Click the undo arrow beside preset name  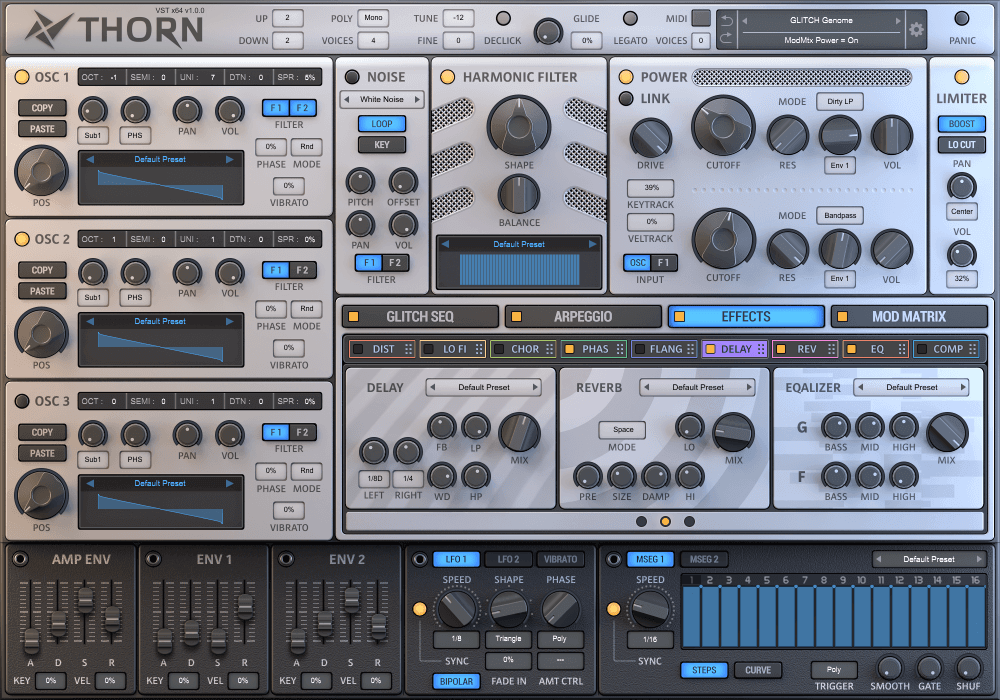727,20
